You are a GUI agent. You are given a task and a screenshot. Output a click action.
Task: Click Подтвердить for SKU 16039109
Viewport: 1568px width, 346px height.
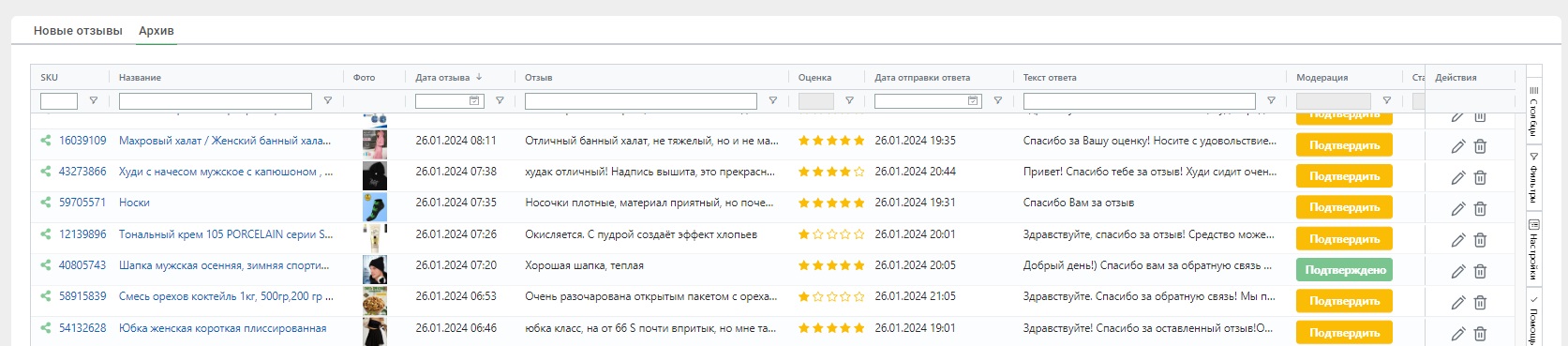1344,145
